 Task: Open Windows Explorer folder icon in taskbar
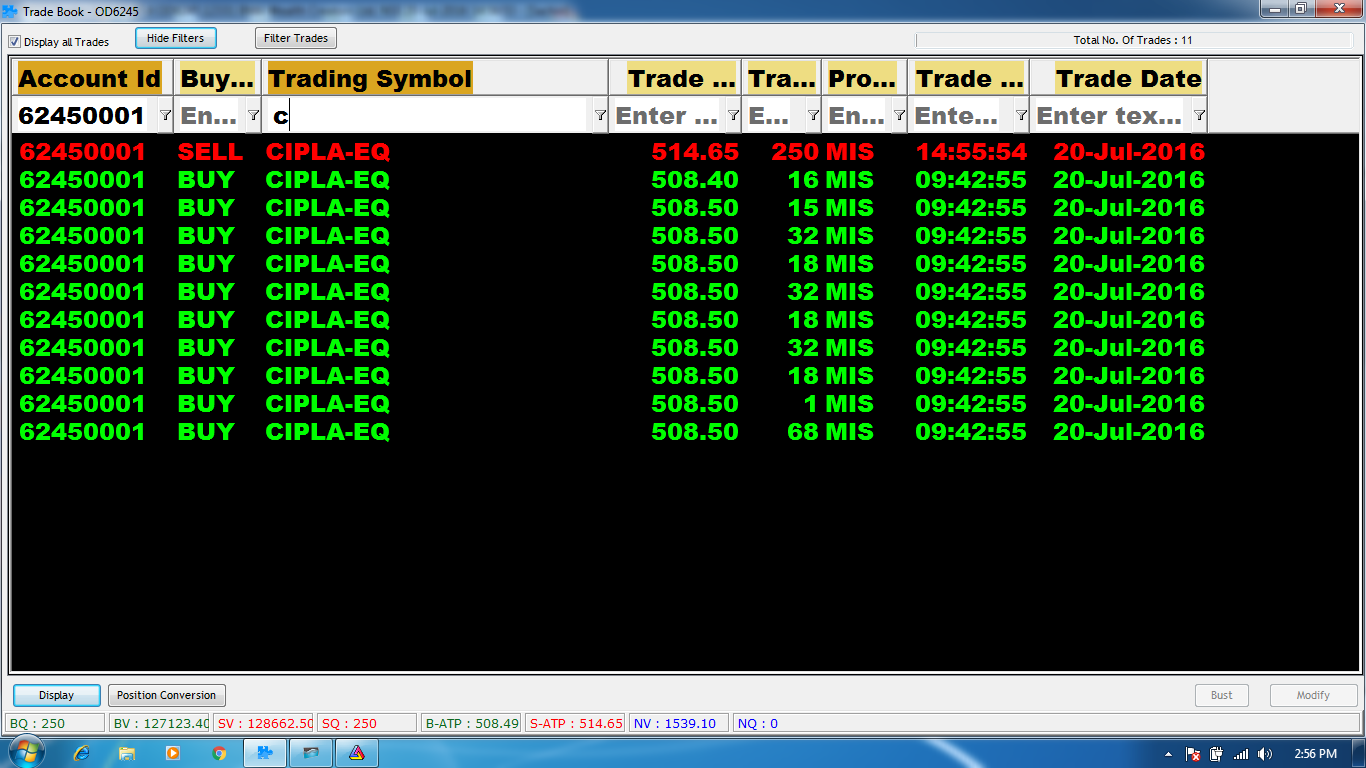click(127, 753)
